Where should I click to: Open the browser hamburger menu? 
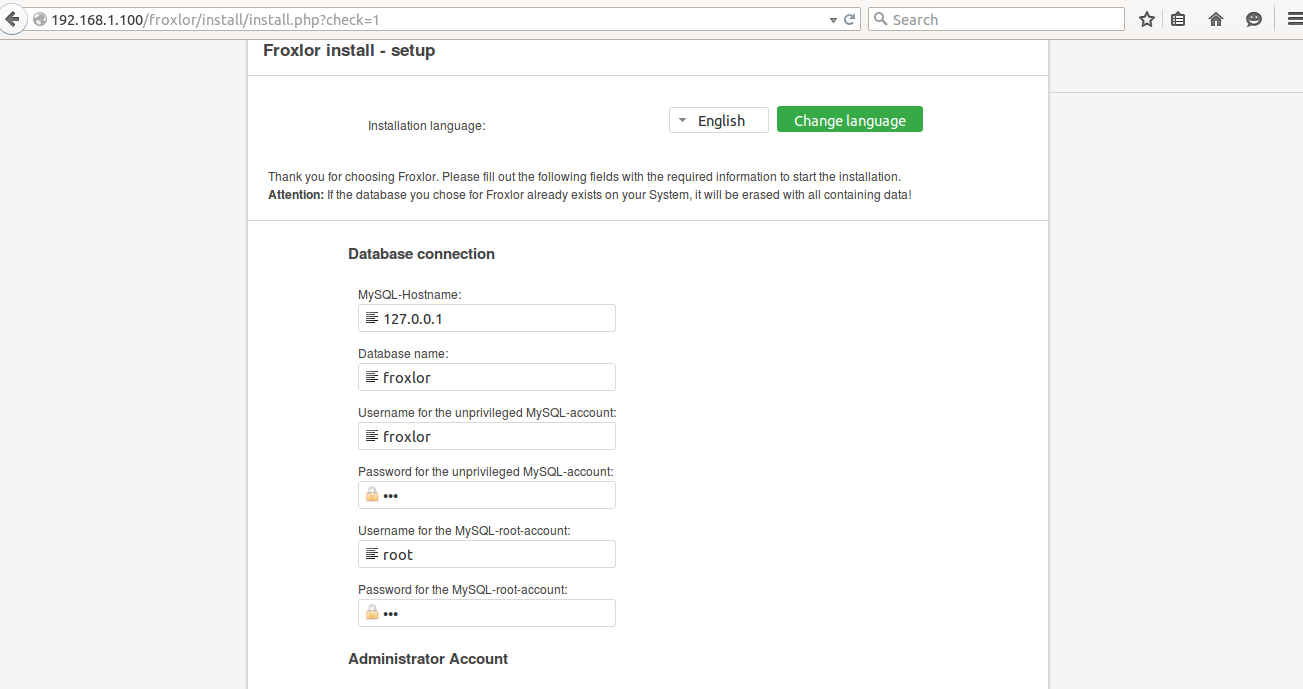tap(1293, 19)
